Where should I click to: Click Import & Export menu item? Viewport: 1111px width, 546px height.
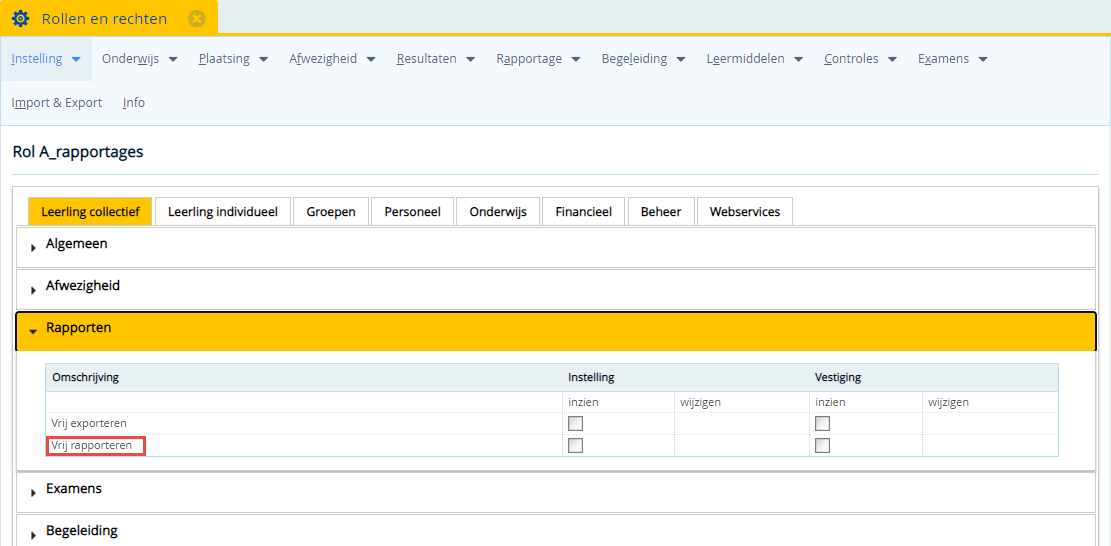(57, 103)
